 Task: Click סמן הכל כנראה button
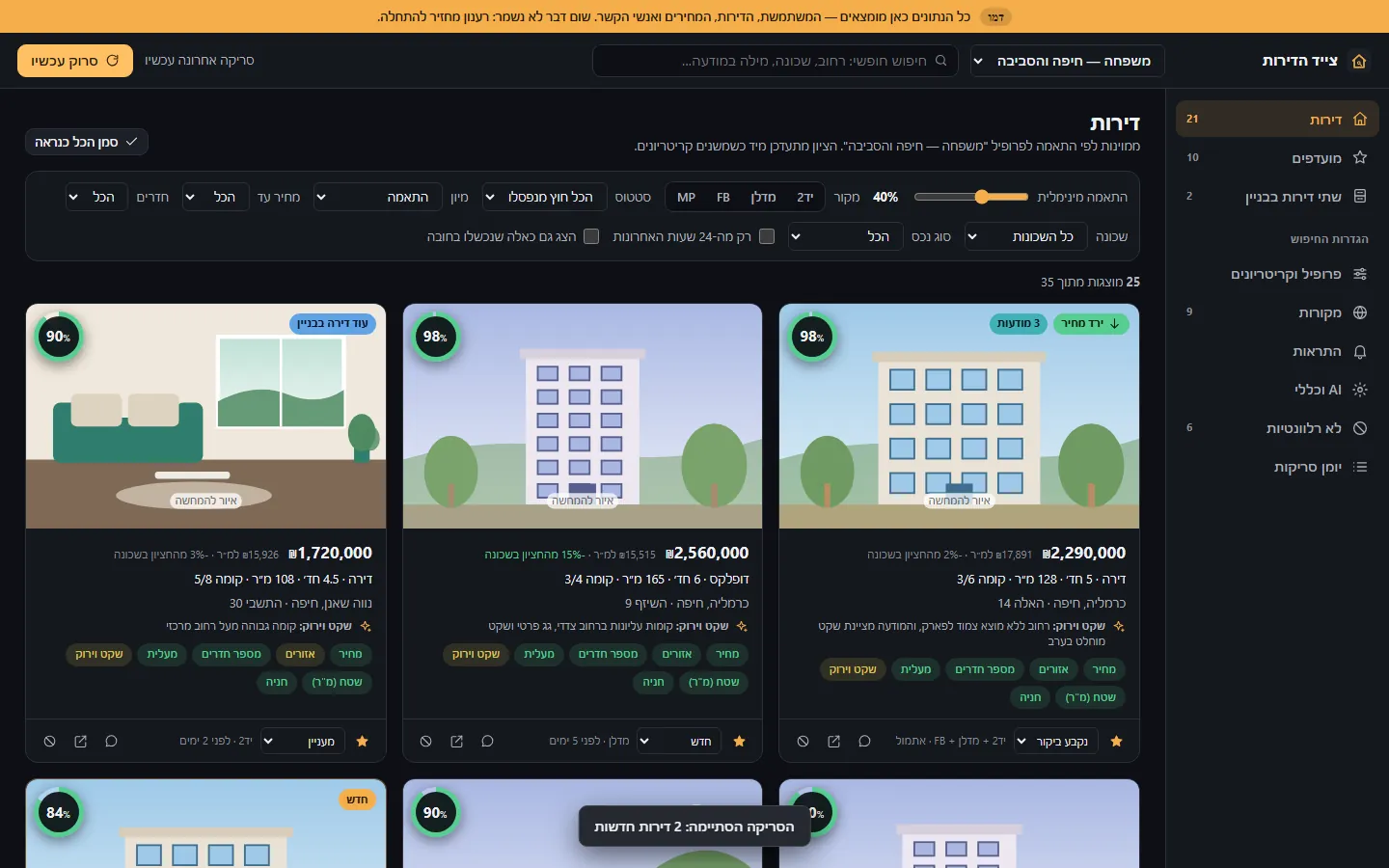87,142
